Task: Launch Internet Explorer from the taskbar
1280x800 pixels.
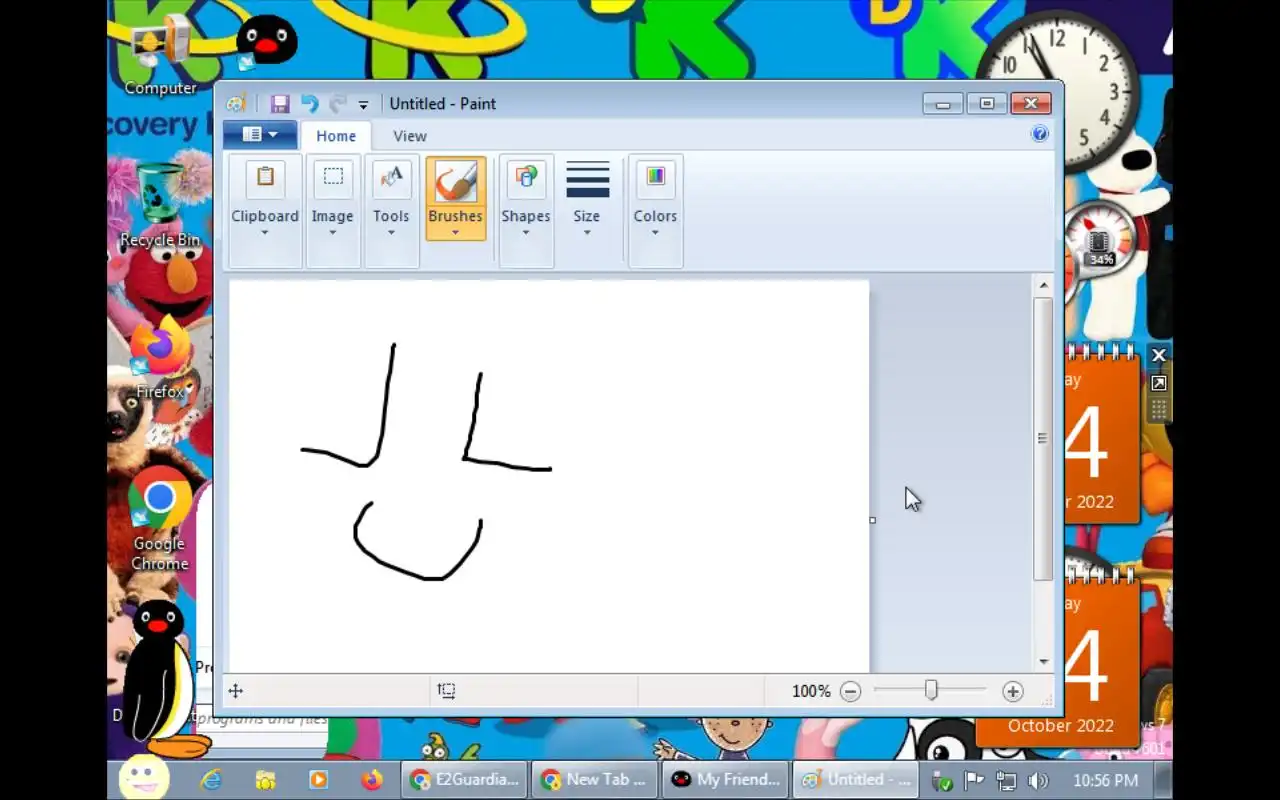Action: (211, 780)
